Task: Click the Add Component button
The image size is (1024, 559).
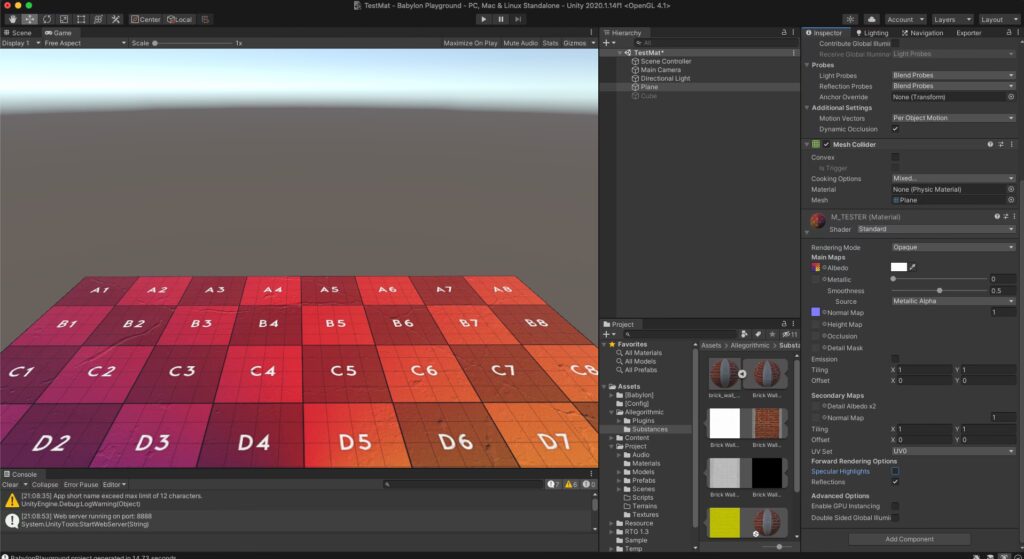Action: point(909,539)
